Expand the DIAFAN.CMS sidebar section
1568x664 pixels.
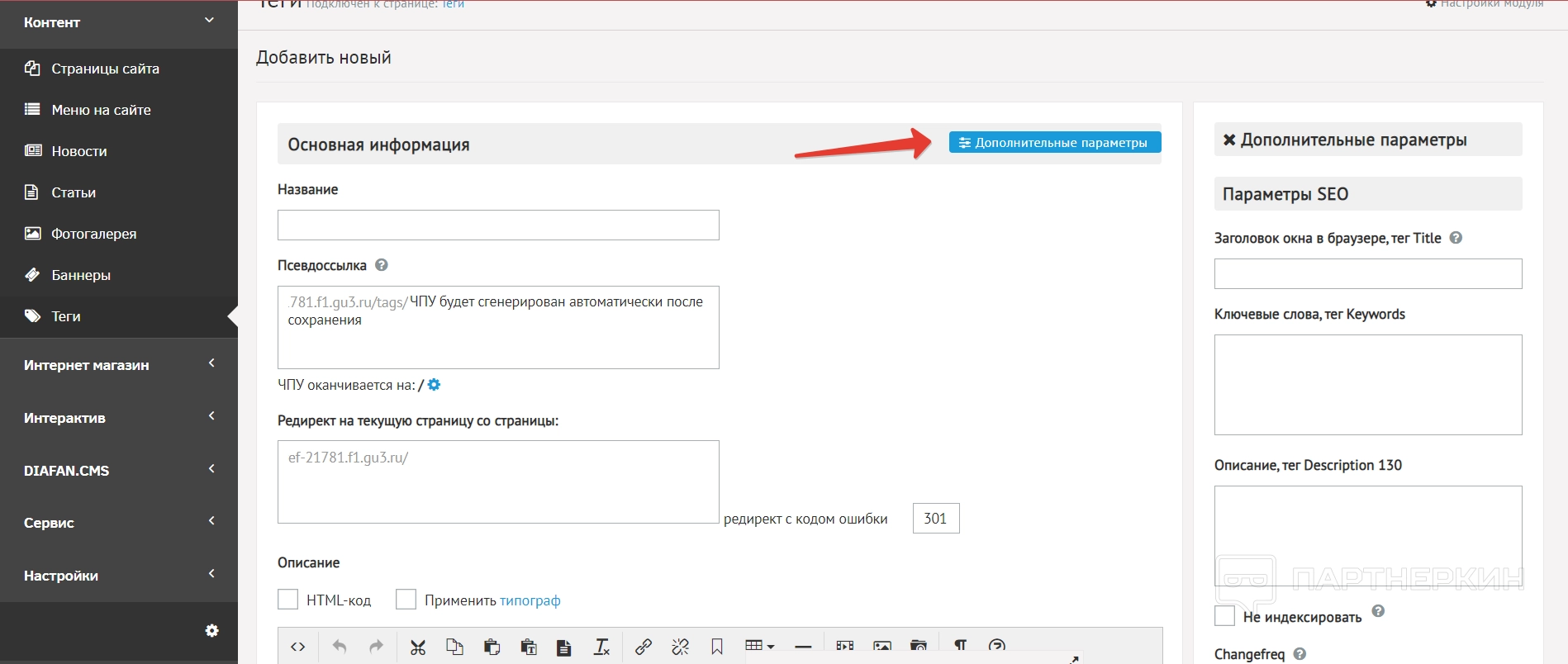[x=119, y=470]
